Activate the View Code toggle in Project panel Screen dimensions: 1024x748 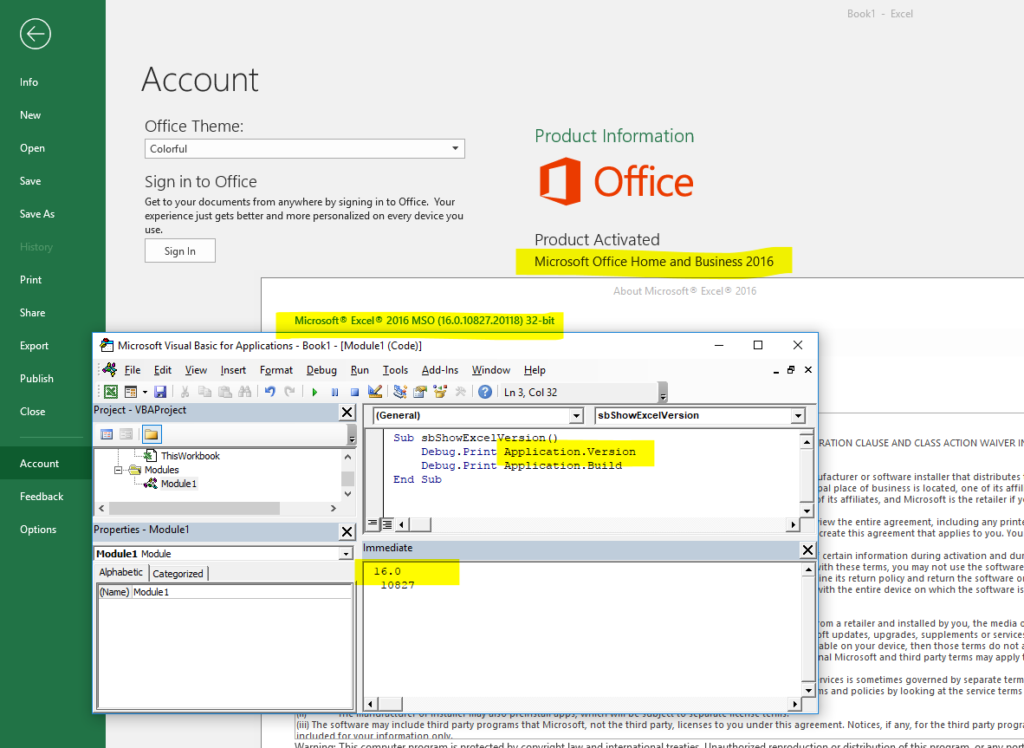pos(106,434)
